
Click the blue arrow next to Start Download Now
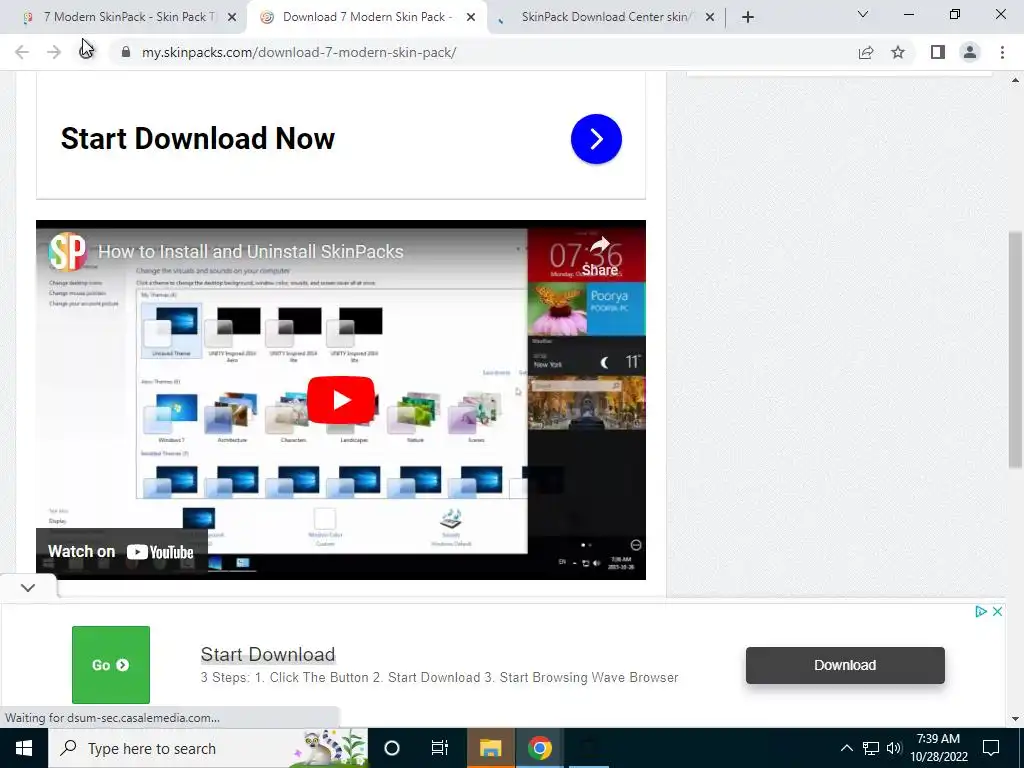coord(596,139)
